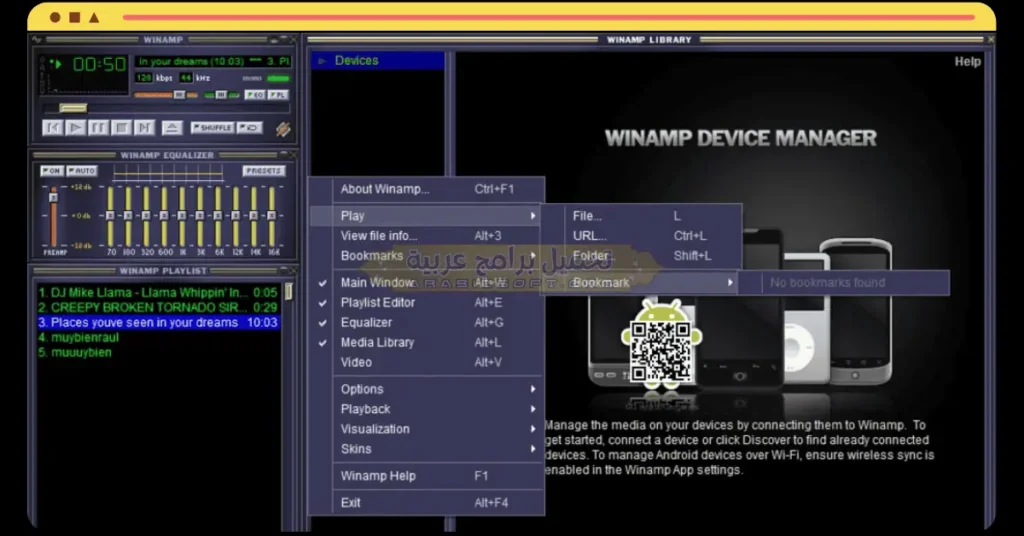Click the round button in the top frame
The height and width of the screenshot is (536, 1024).
[x=56, y=18]
